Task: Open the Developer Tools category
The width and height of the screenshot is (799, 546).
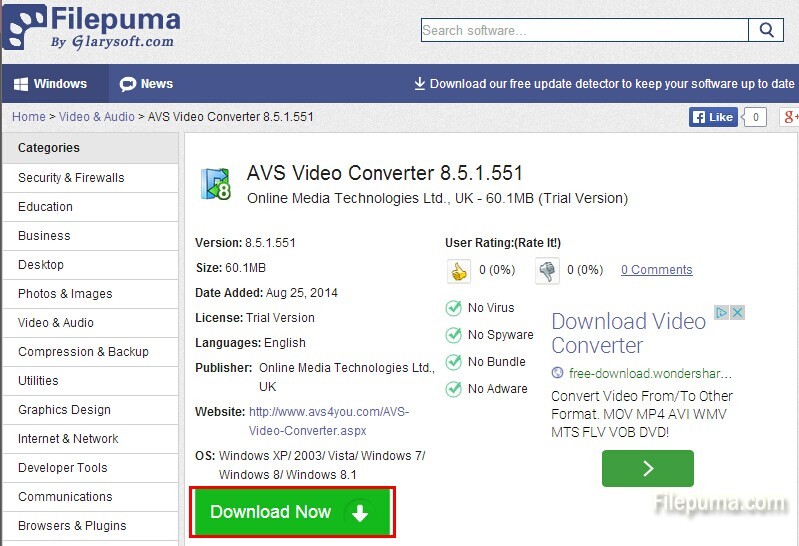Action: 62,468
